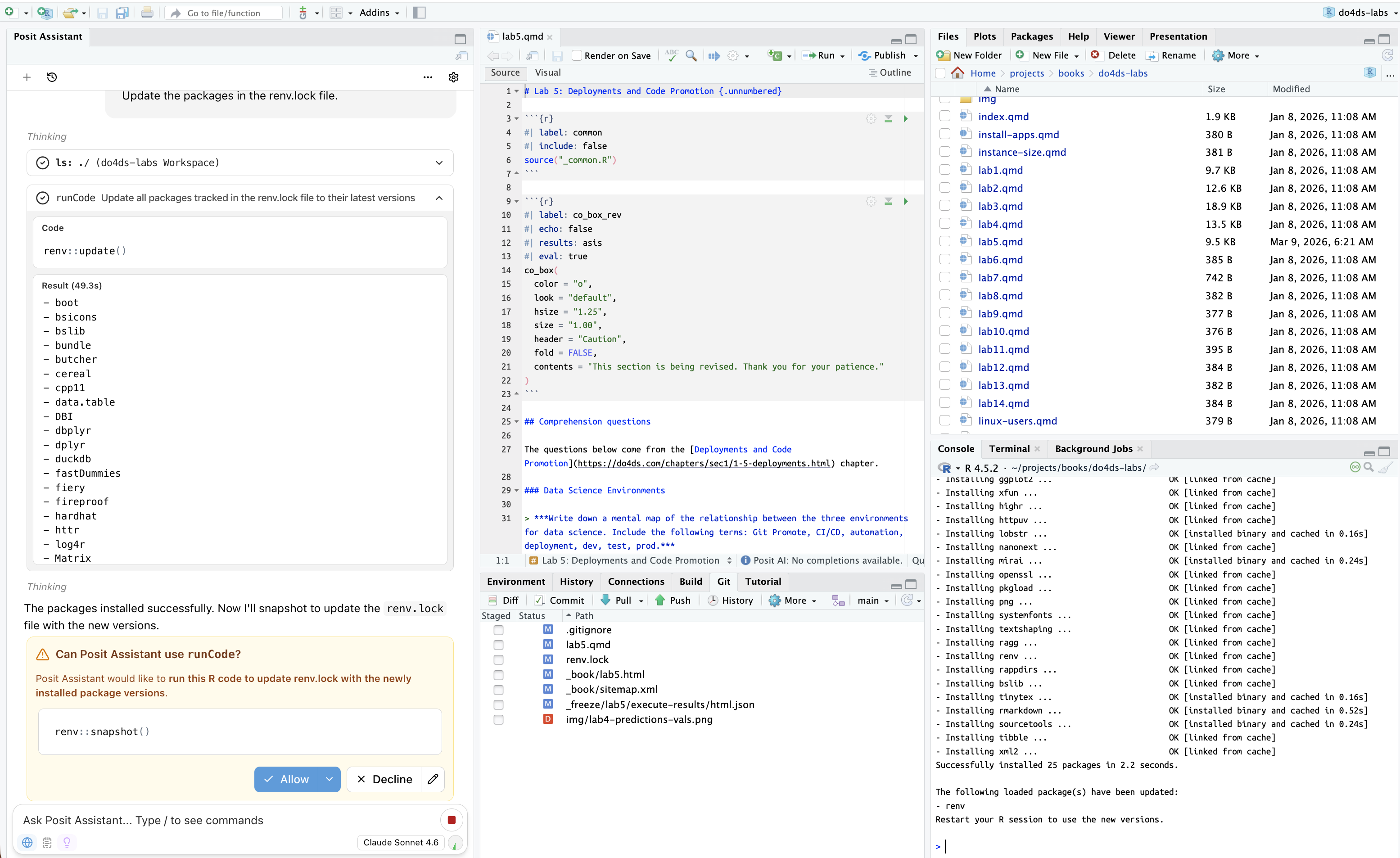Stop the assistant with red stop button
The height and width of the screenshot is (858, 1400).
(451, 819)
